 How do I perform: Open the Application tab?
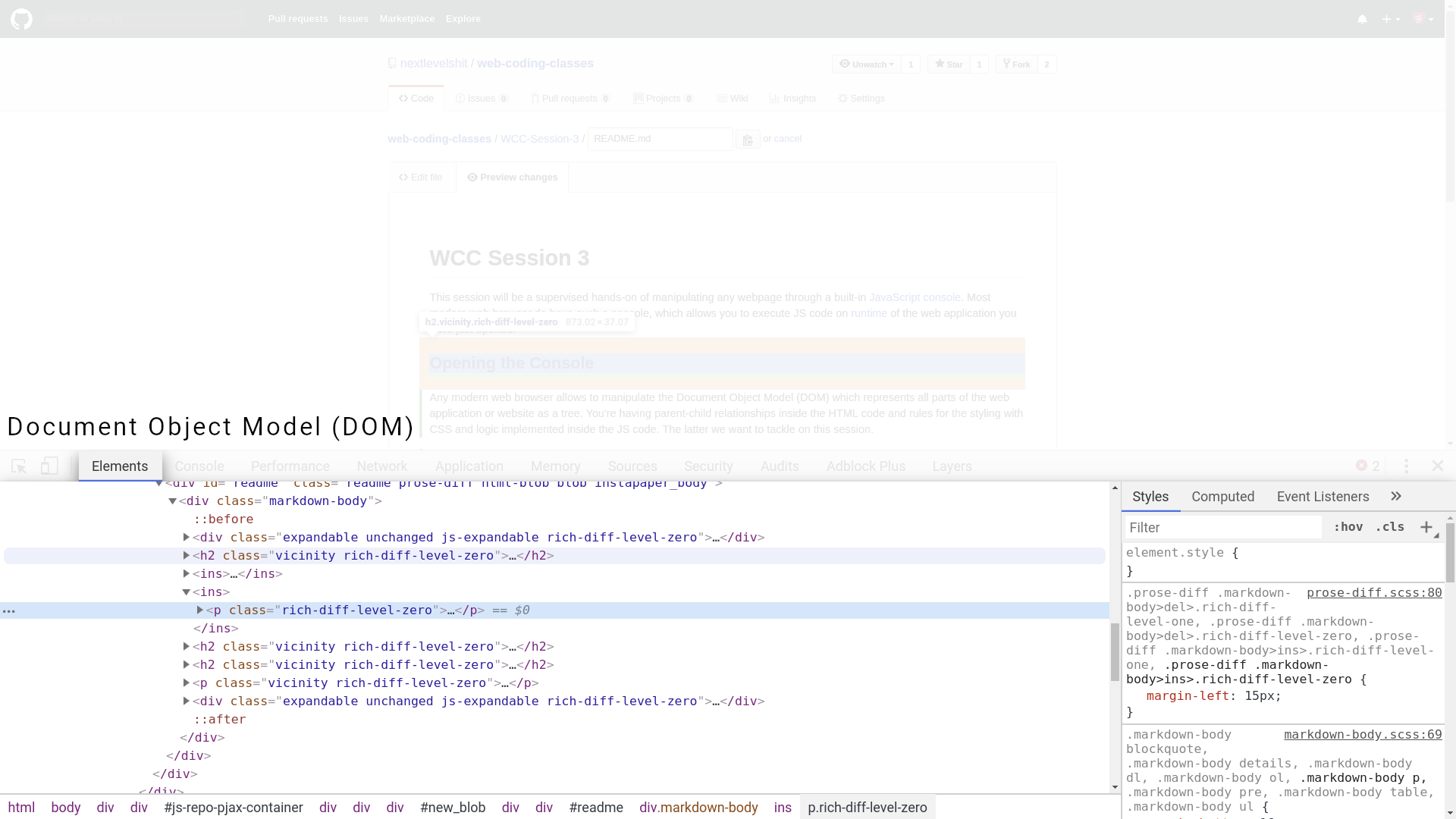(x=469, y=466)
